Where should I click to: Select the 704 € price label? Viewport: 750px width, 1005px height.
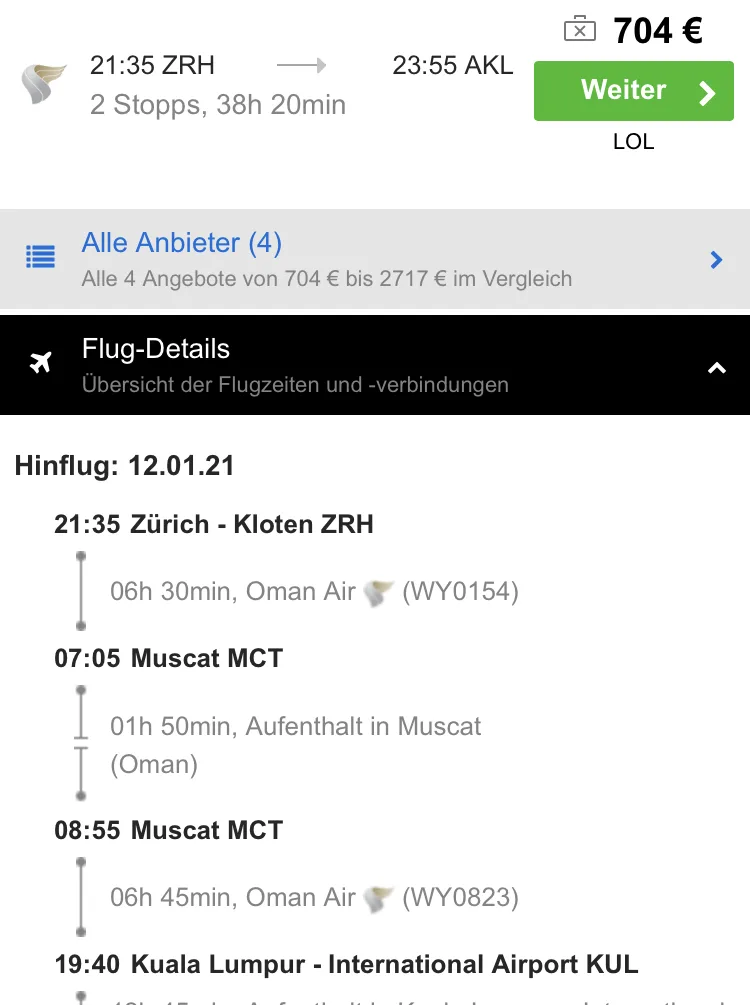coord(657,31)
